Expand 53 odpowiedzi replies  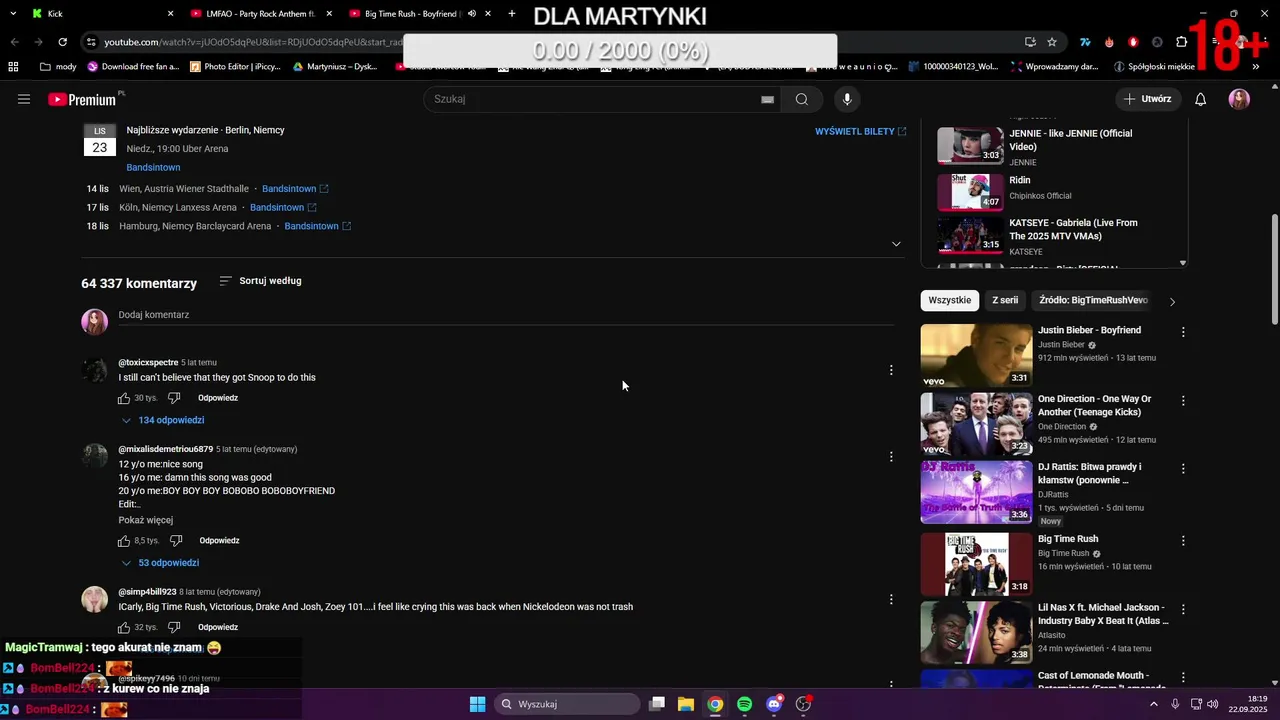(160, 563)
